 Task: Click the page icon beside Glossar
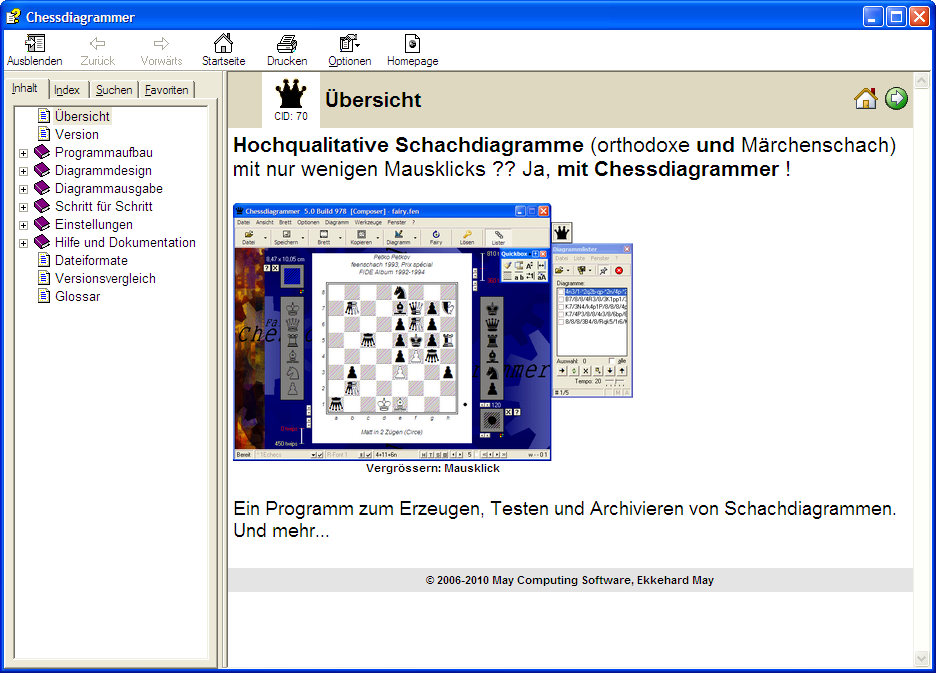click(x=44, y=296)
